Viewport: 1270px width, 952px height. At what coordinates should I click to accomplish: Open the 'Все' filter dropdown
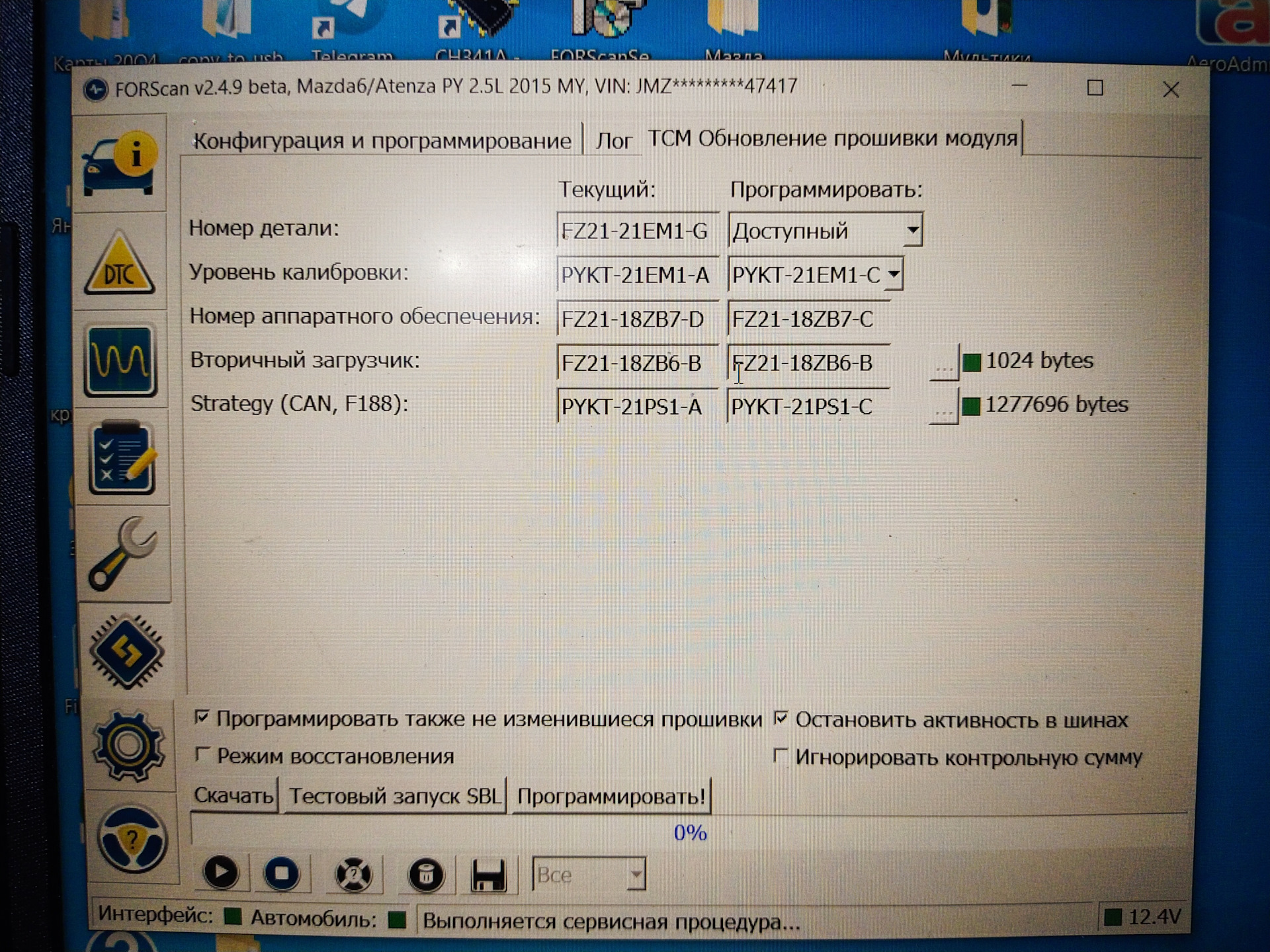click(x=635, y=875)
